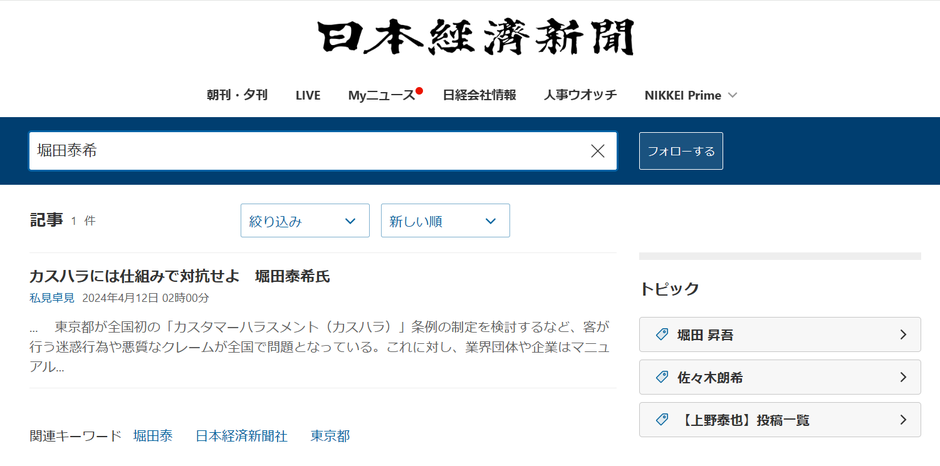Click the 記事 1 件 results count
The image size is (940, 466).
tap(62, 221)
